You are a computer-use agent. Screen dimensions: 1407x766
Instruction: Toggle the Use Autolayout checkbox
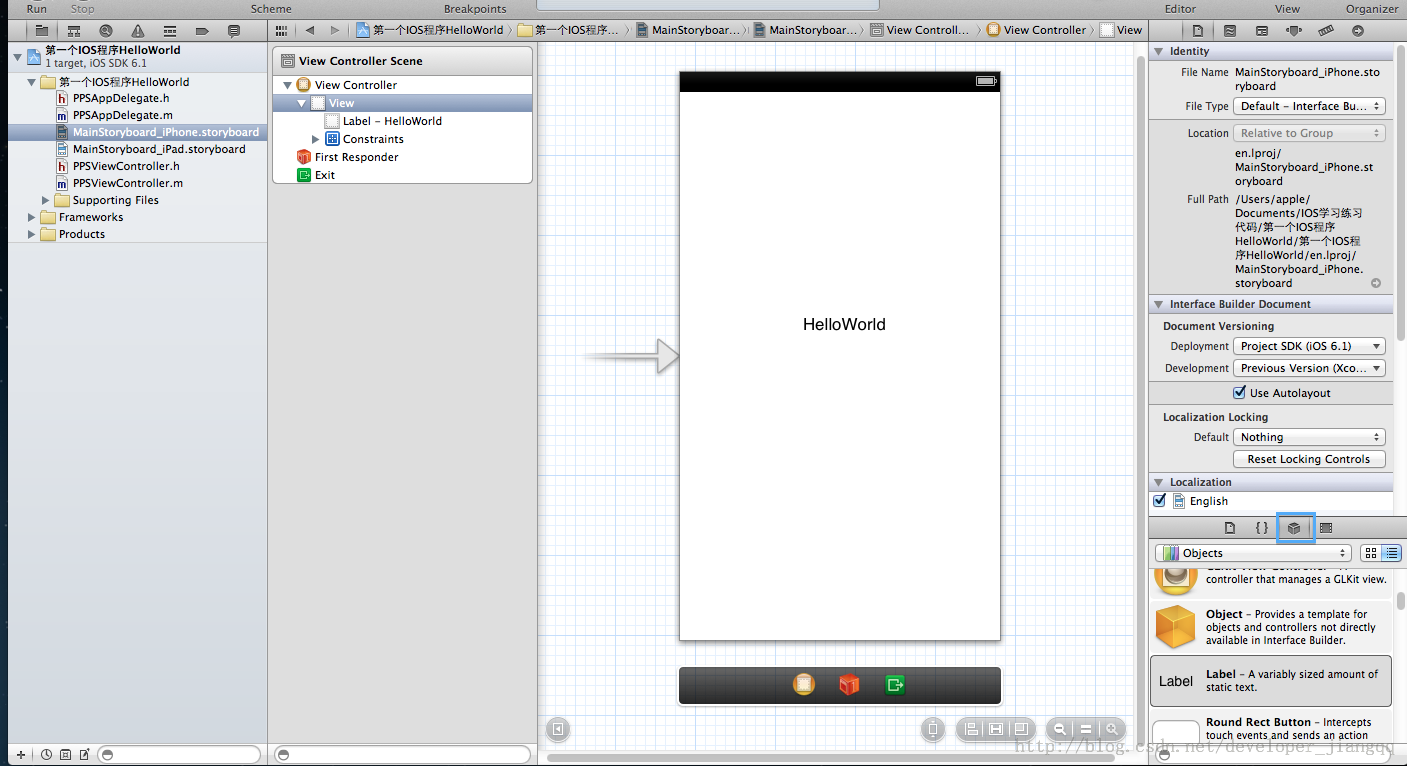1240,393
